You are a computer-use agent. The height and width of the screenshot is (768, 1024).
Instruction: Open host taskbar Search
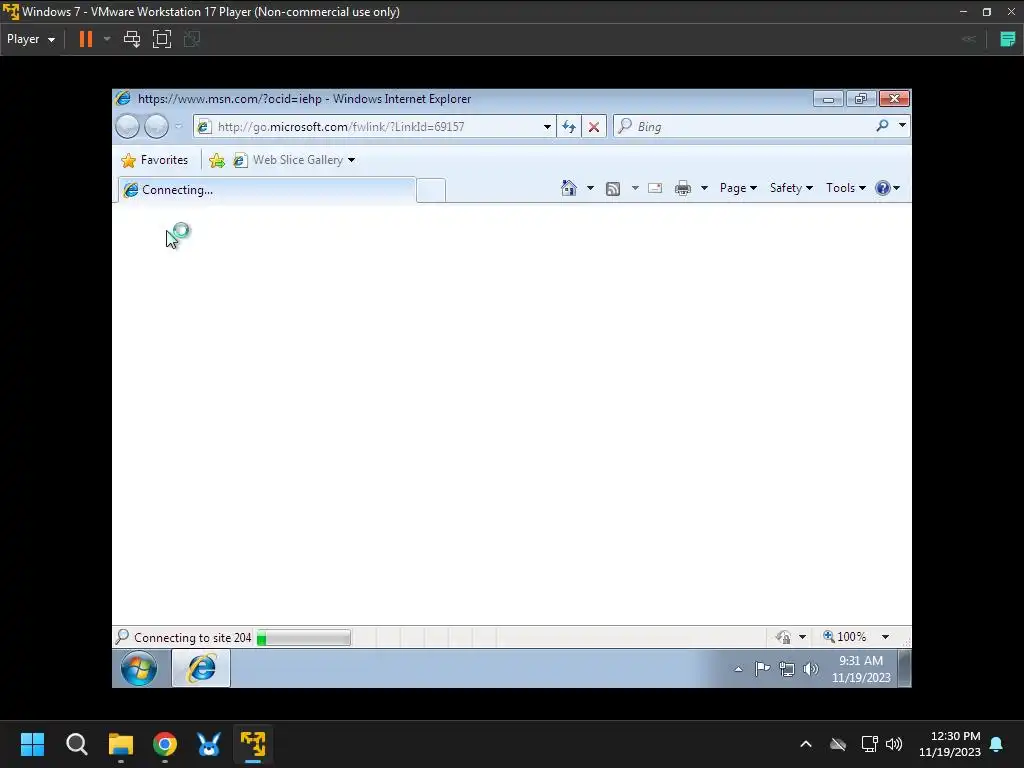[x=76, y=744]
